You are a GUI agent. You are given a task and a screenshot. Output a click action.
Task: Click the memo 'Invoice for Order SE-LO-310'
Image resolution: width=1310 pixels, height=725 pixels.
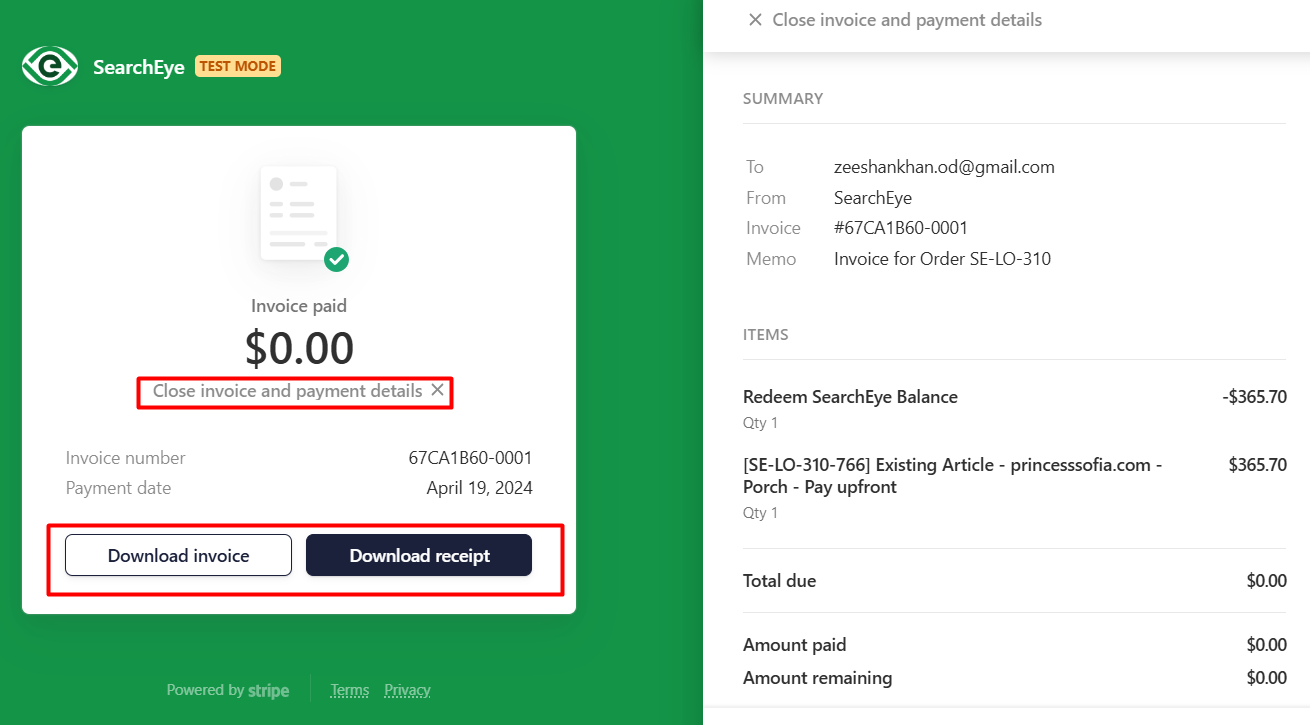tap(942, 259)
